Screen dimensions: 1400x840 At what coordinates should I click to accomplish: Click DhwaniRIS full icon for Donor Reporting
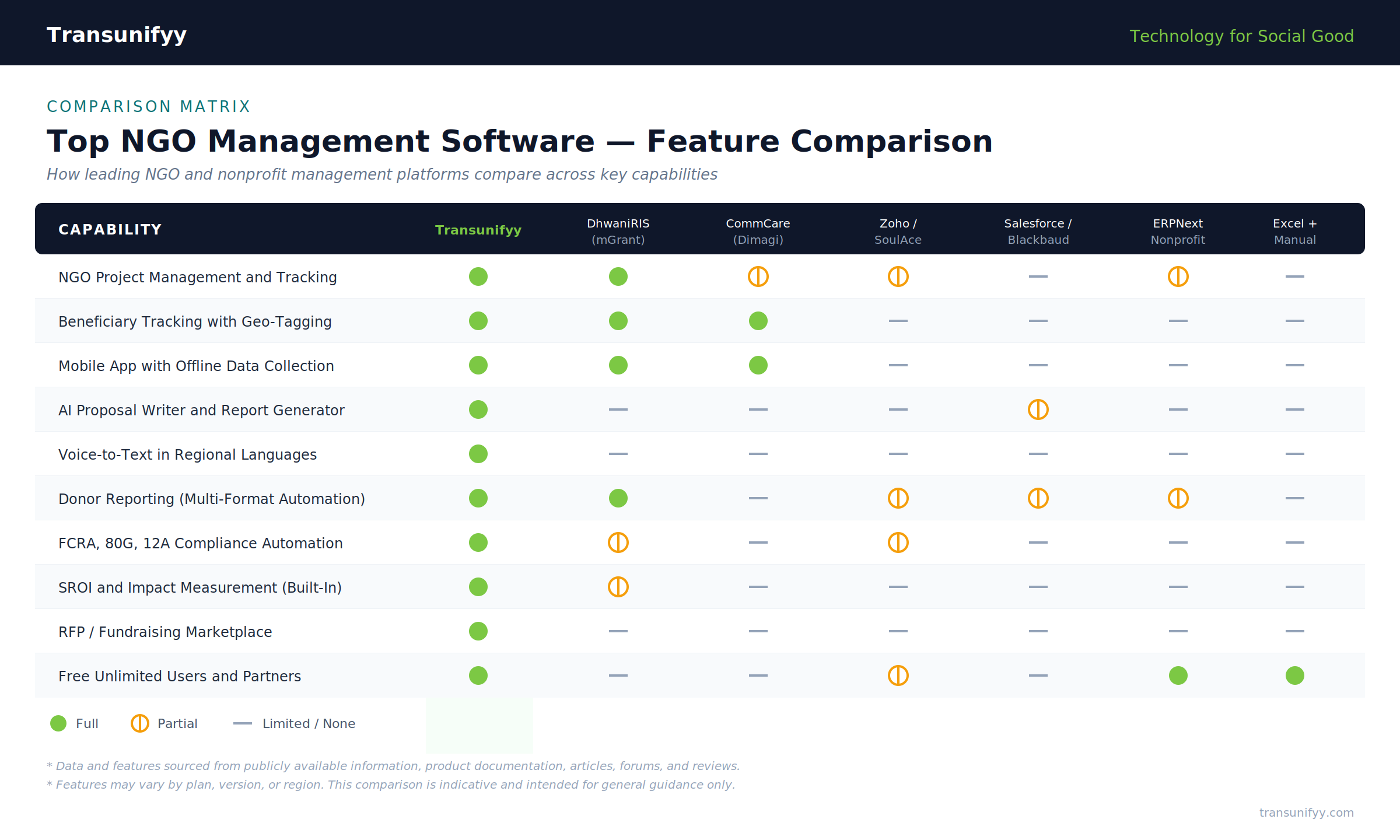pyautogui.click(x=618, y=498)
